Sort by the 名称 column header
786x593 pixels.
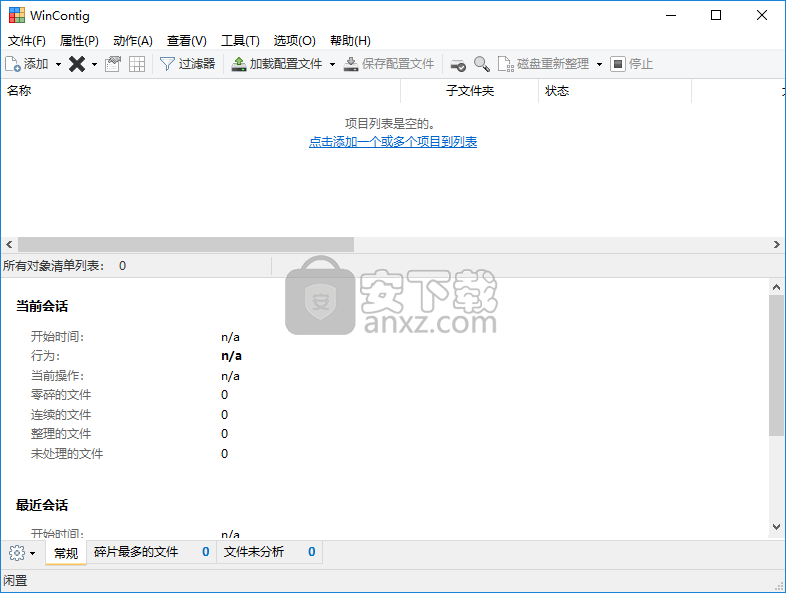pos(201,91)
